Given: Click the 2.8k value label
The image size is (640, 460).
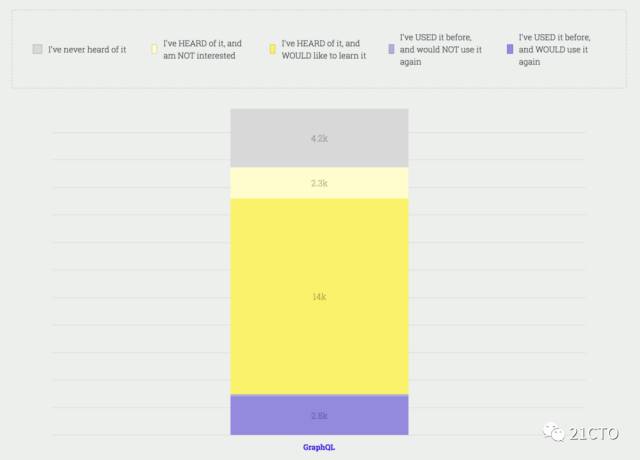Looking at the screenshot, I should click(319, 416).
